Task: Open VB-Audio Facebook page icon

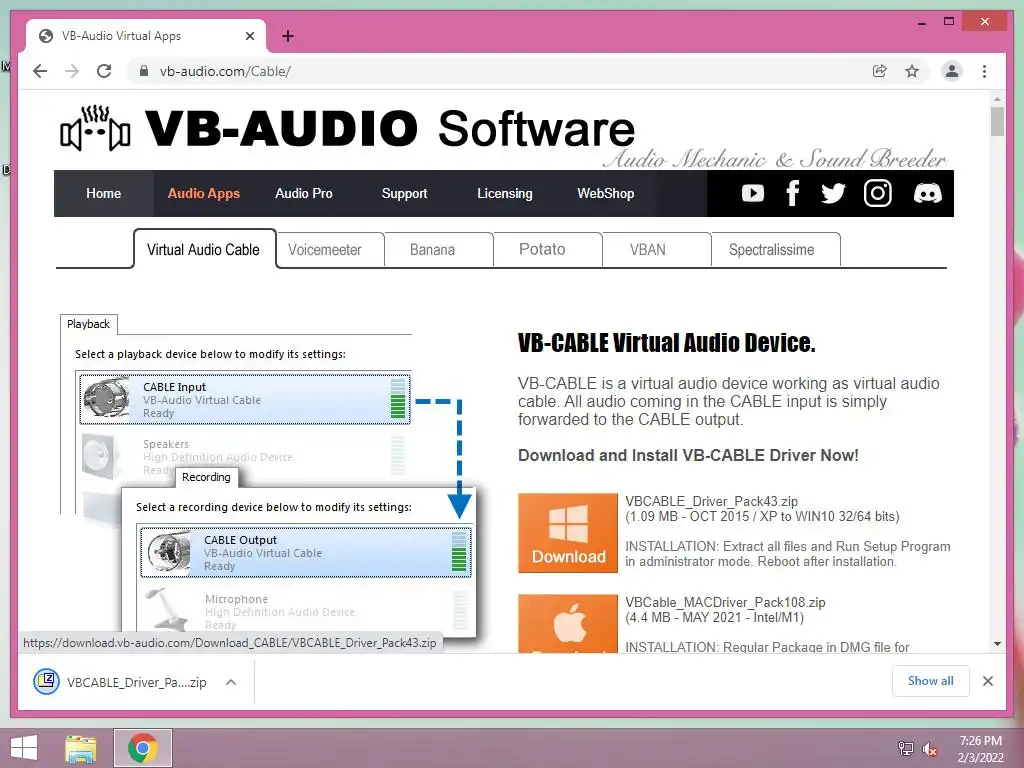Action: click(x=792, y=193)
